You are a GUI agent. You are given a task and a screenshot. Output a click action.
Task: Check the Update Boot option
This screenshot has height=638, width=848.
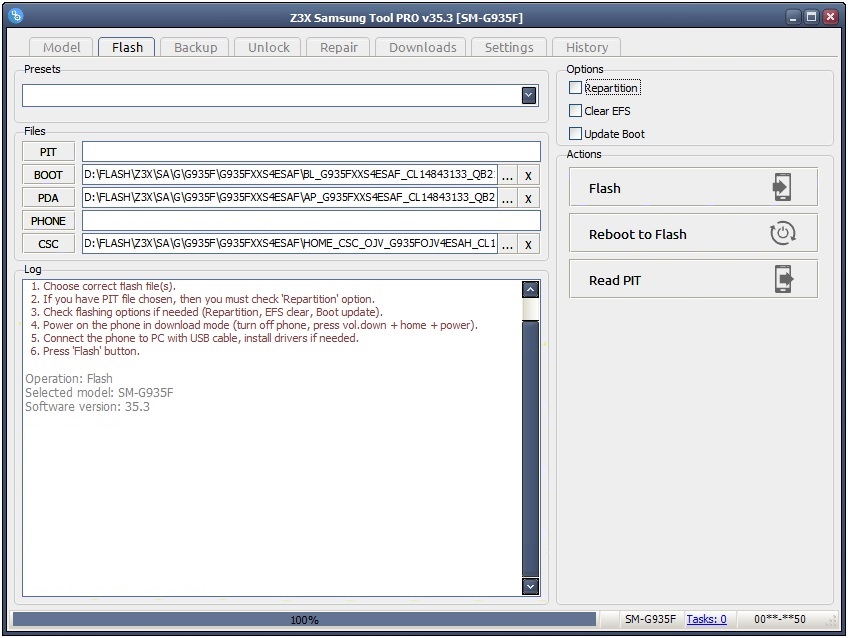(x=575, y=134)
